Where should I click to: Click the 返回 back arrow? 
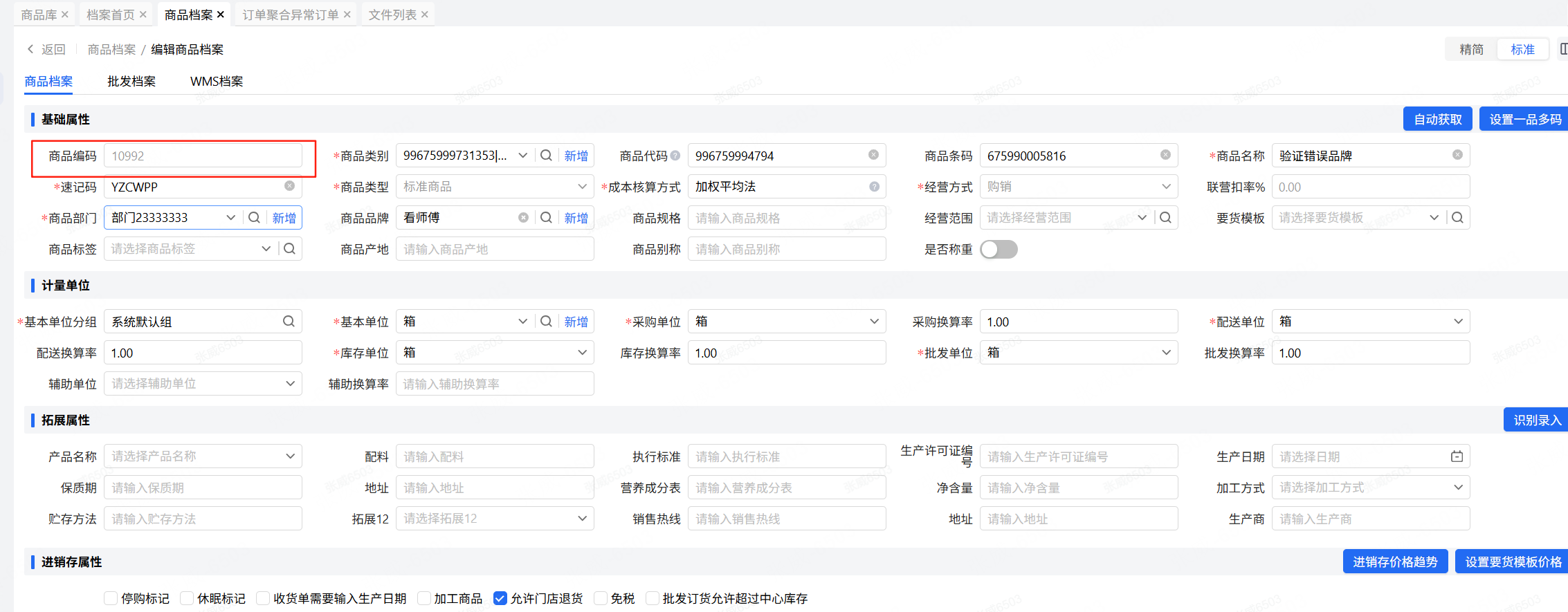pos(30,49)
